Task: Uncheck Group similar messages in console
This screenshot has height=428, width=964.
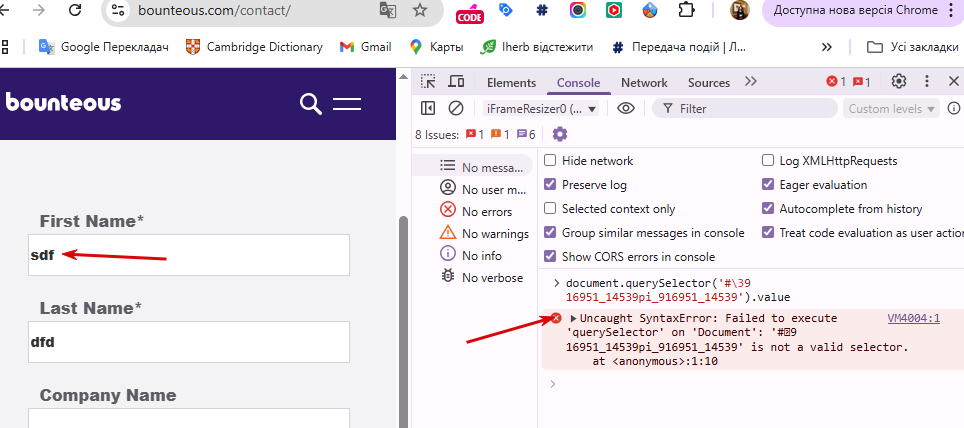Action: tap(550, 232)
